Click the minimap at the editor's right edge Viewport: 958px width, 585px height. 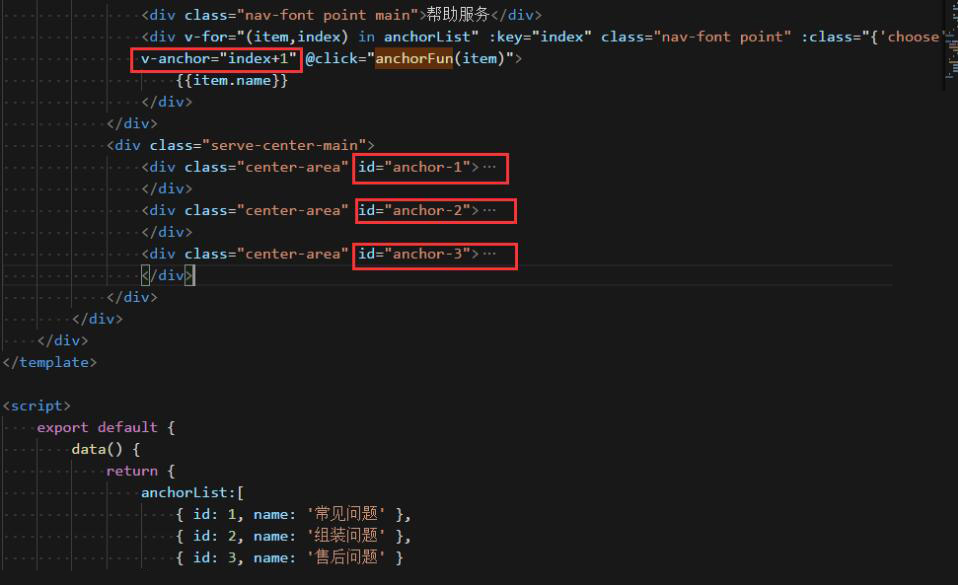pos(951,46)
